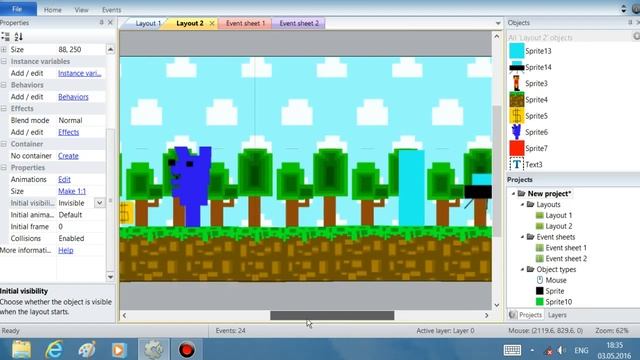Click the layout view scroll right arrow

coord(487,316)
